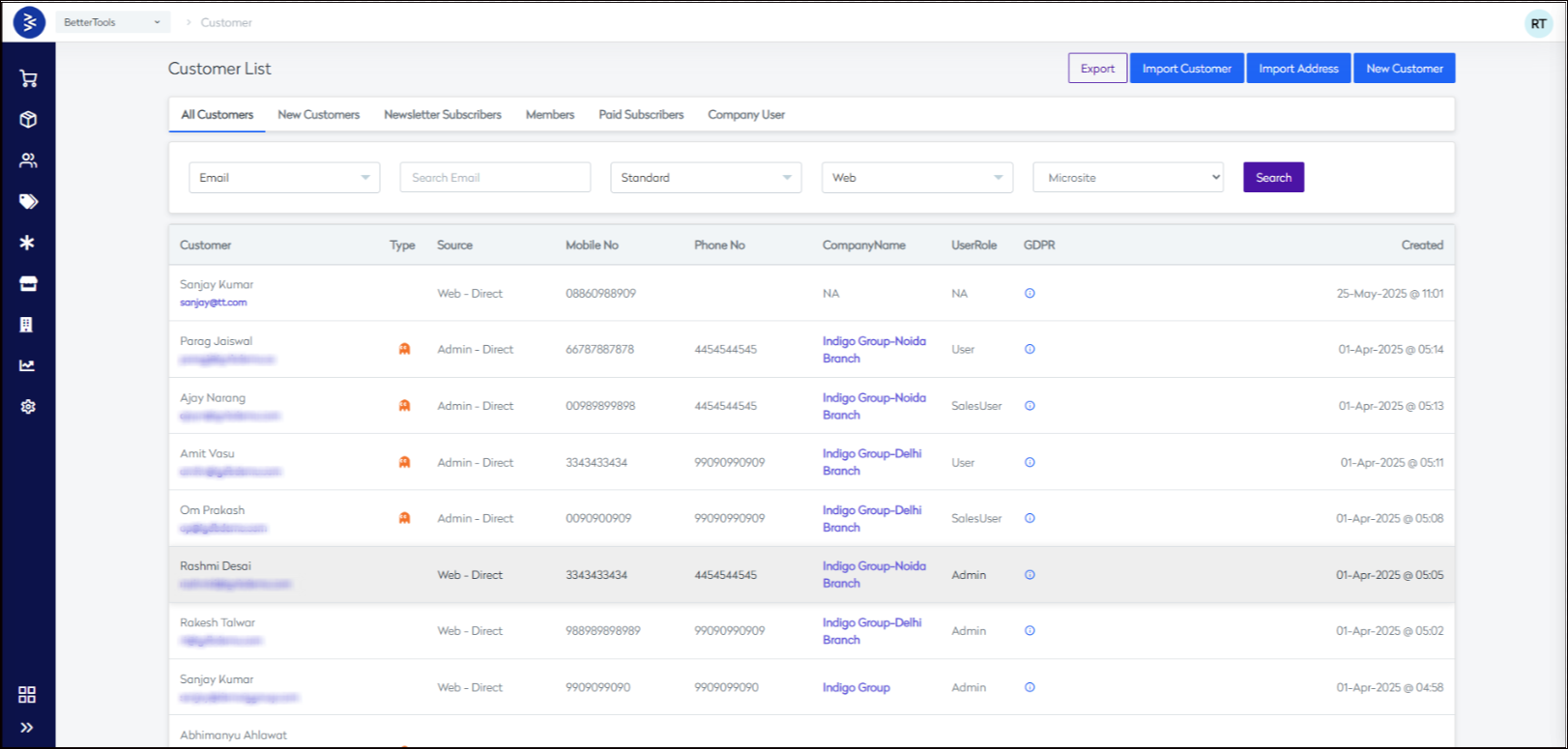
Task: Click the Import Customer button
Action: click(x=1186, y=69)
